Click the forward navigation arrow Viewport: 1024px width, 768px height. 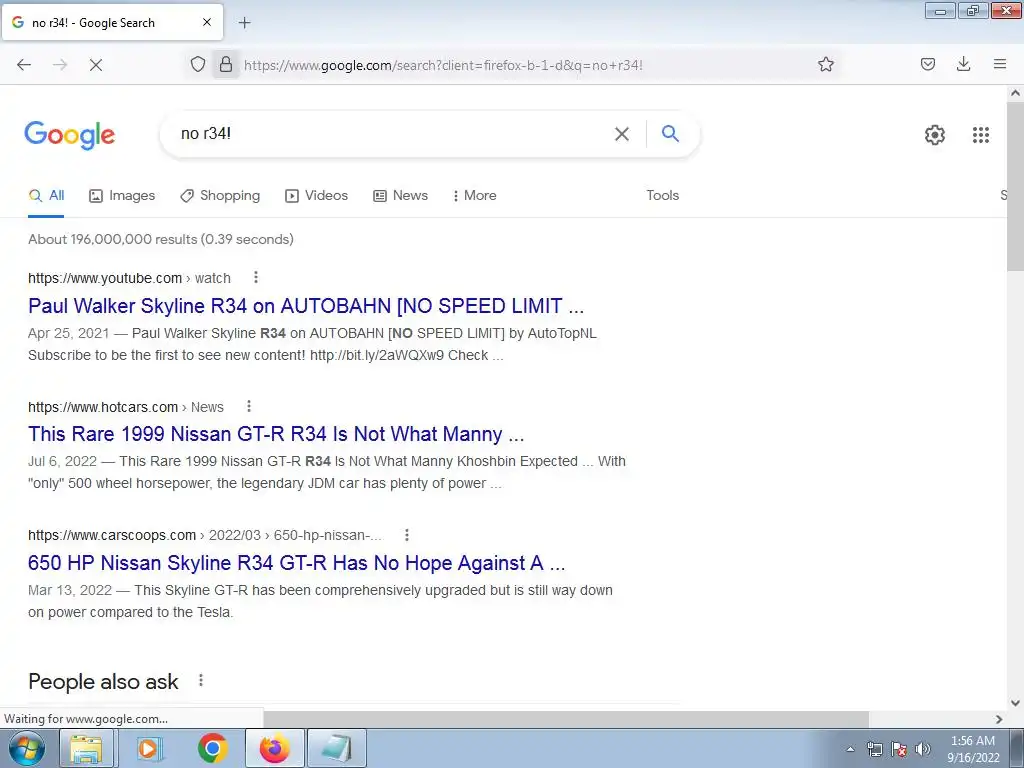60,65
